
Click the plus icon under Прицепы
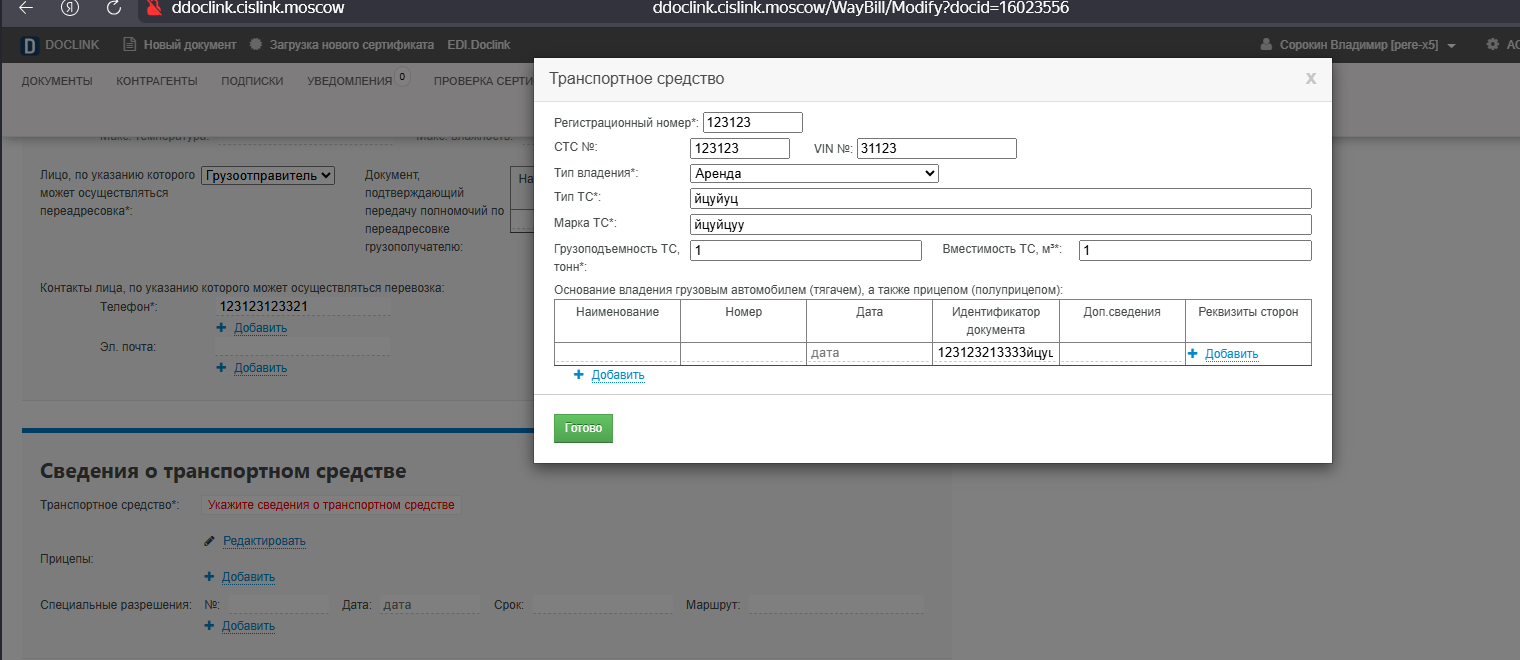coord(209,577)
